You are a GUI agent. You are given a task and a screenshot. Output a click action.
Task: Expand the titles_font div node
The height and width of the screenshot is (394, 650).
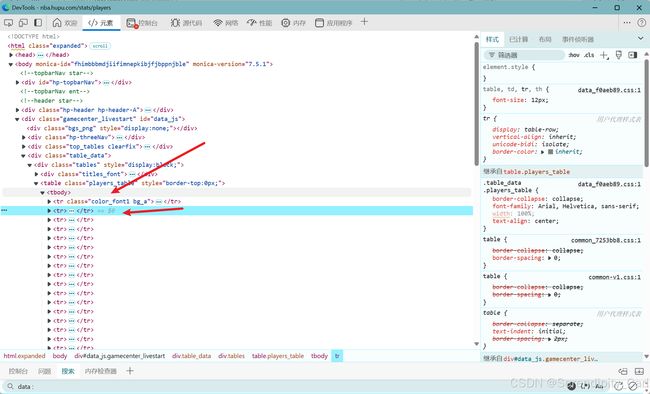(x=36, y=174)
